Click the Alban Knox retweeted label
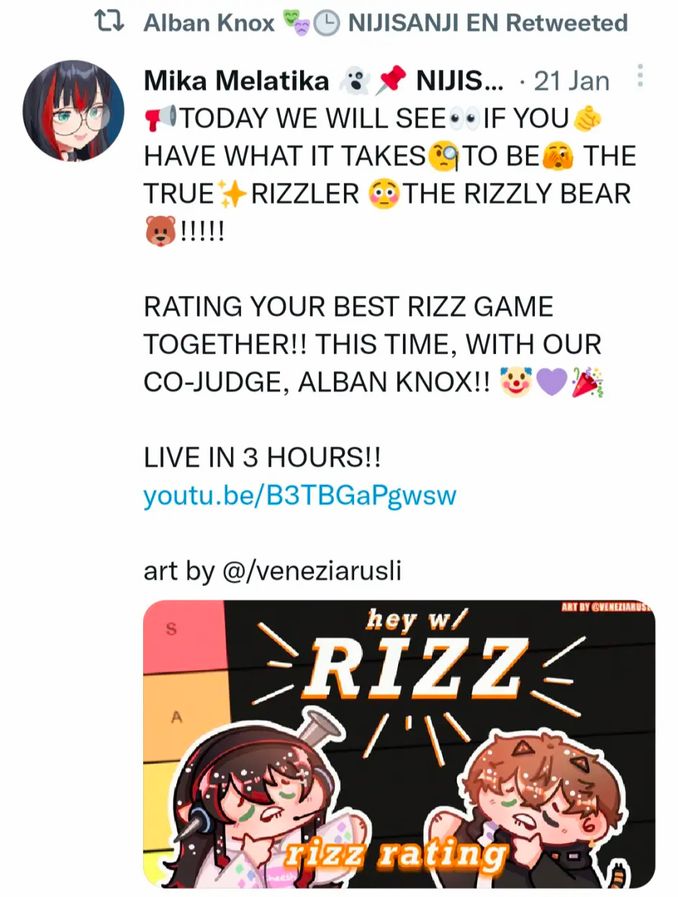This screenshot has width=678, height=897. pos(386,23)
